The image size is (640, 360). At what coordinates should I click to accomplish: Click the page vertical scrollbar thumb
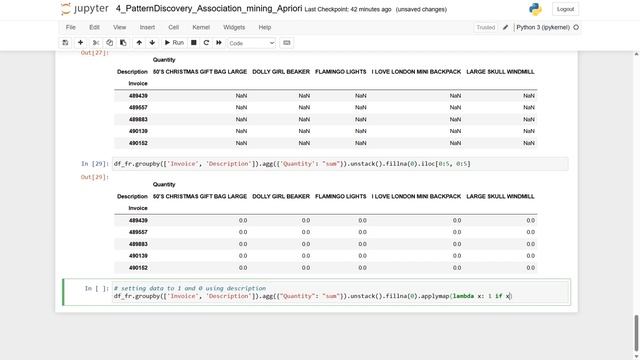(636, 332)
